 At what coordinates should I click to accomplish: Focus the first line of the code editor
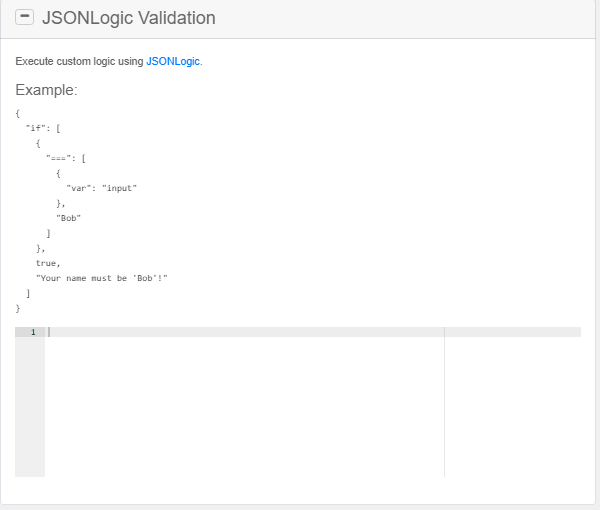point(240,332)
